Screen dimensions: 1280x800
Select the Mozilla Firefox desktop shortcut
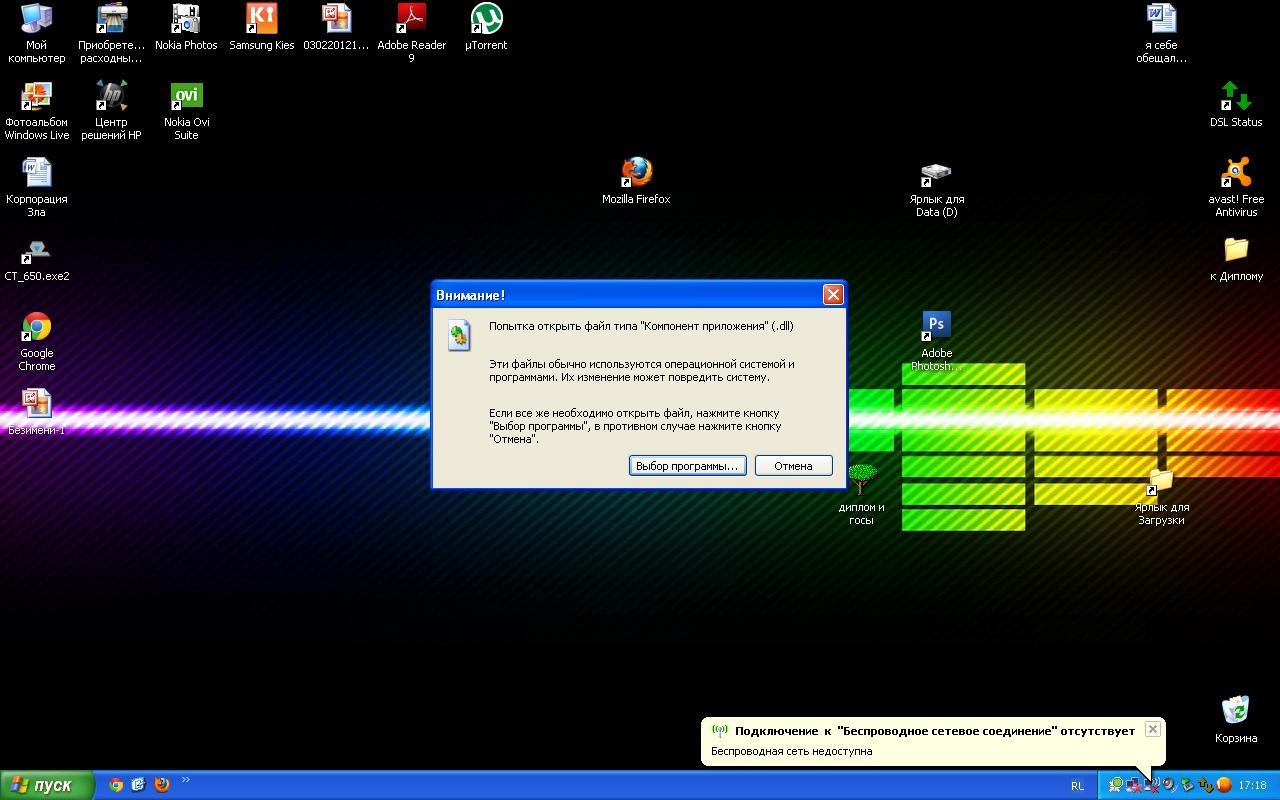636,174
